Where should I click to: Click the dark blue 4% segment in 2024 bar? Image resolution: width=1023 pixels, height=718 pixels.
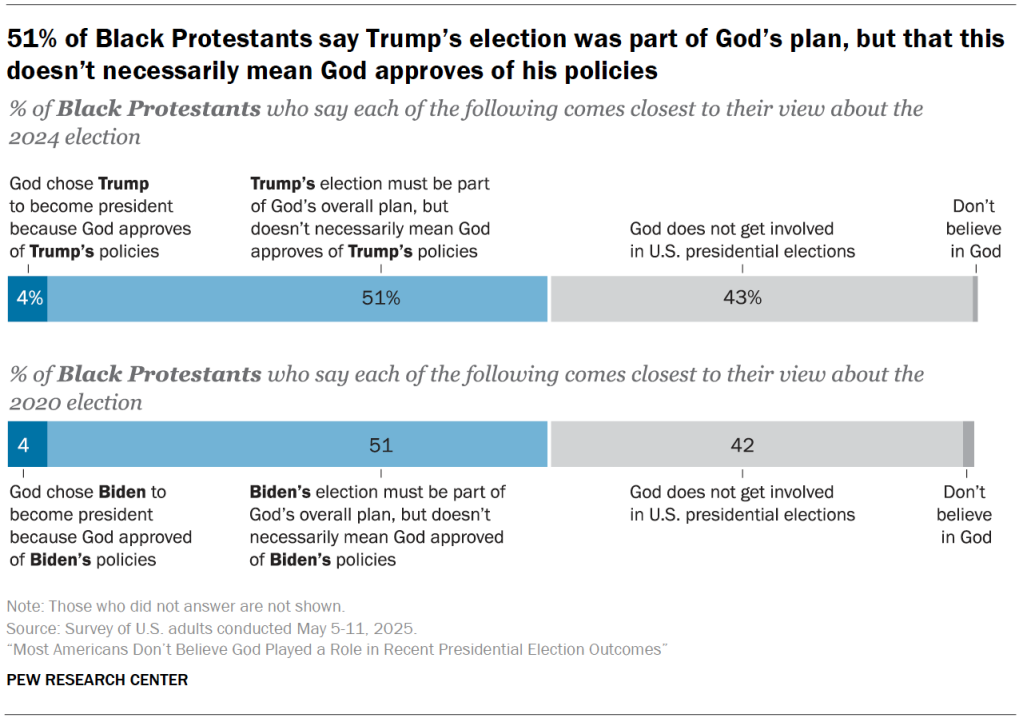27,298
